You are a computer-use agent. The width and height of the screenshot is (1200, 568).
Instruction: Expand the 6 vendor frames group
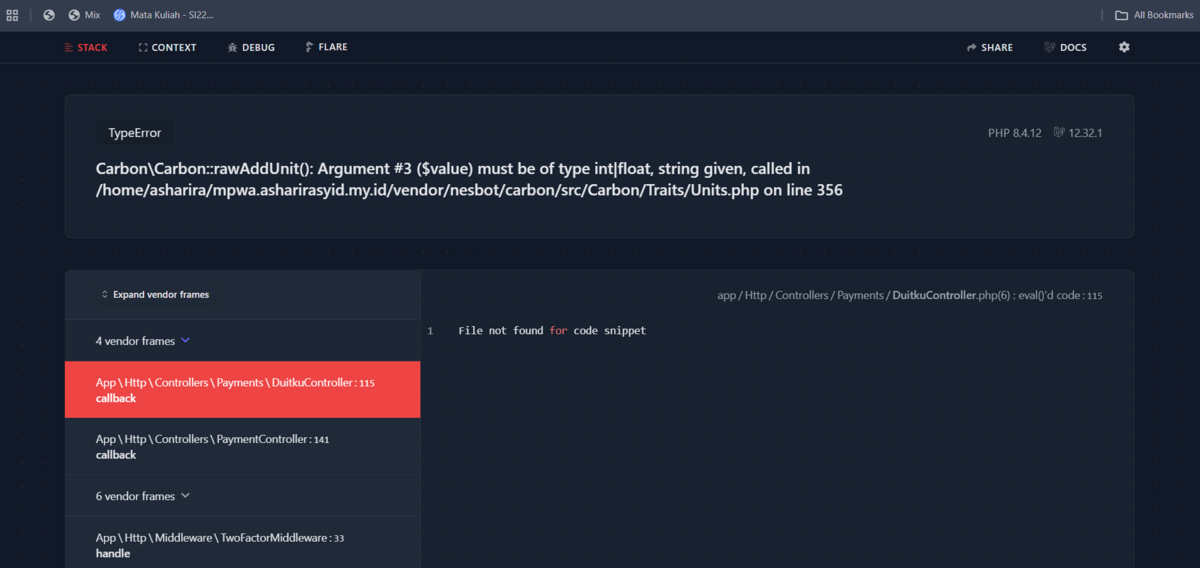coord(142,496)
